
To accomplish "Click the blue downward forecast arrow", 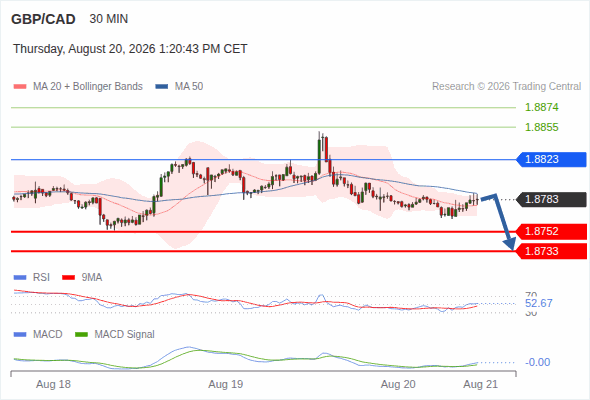I will [499, 222].
